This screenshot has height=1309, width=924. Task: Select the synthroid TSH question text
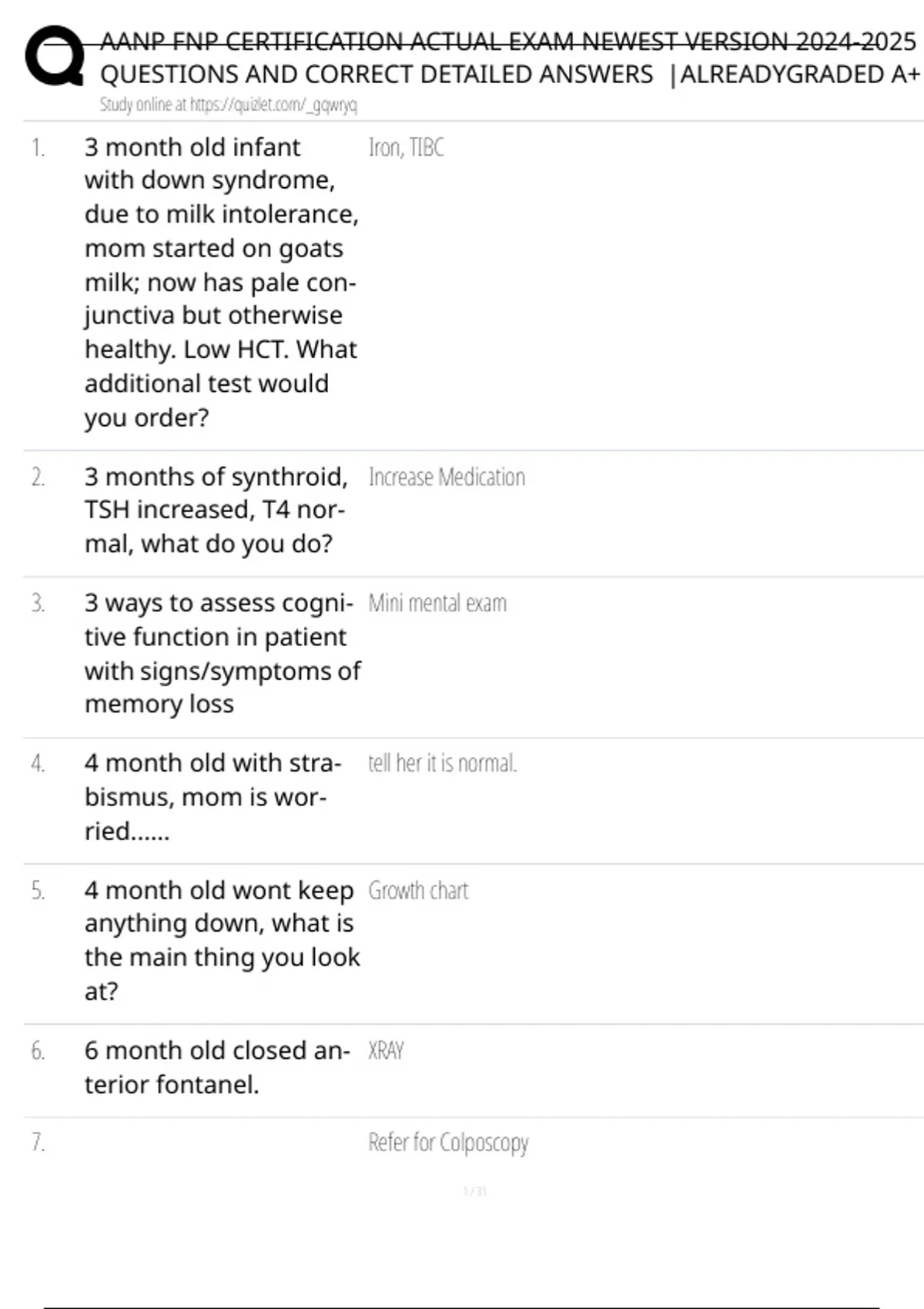[216, 510]
